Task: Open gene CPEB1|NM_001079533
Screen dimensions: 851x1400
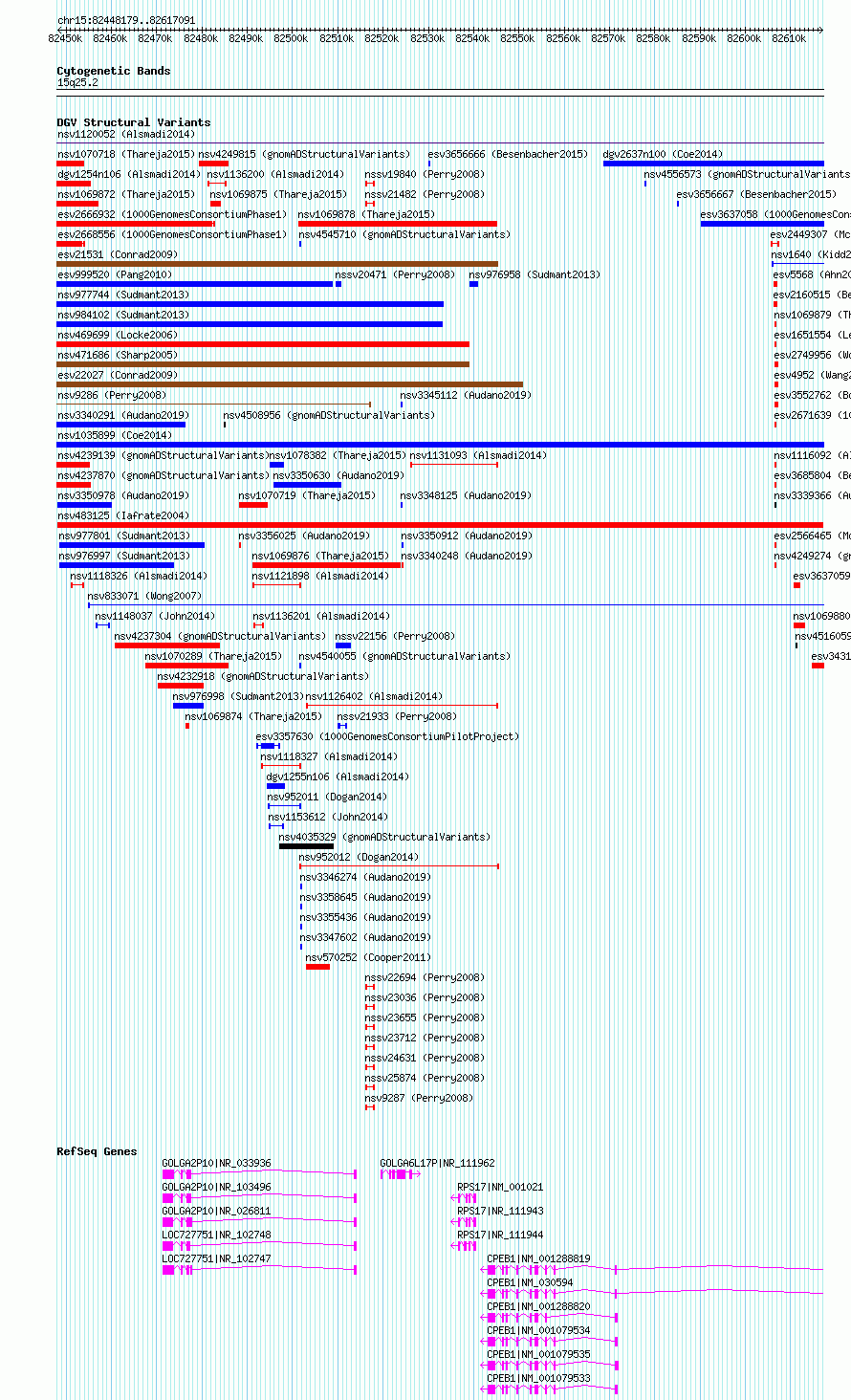Action: click(538, 1379)
